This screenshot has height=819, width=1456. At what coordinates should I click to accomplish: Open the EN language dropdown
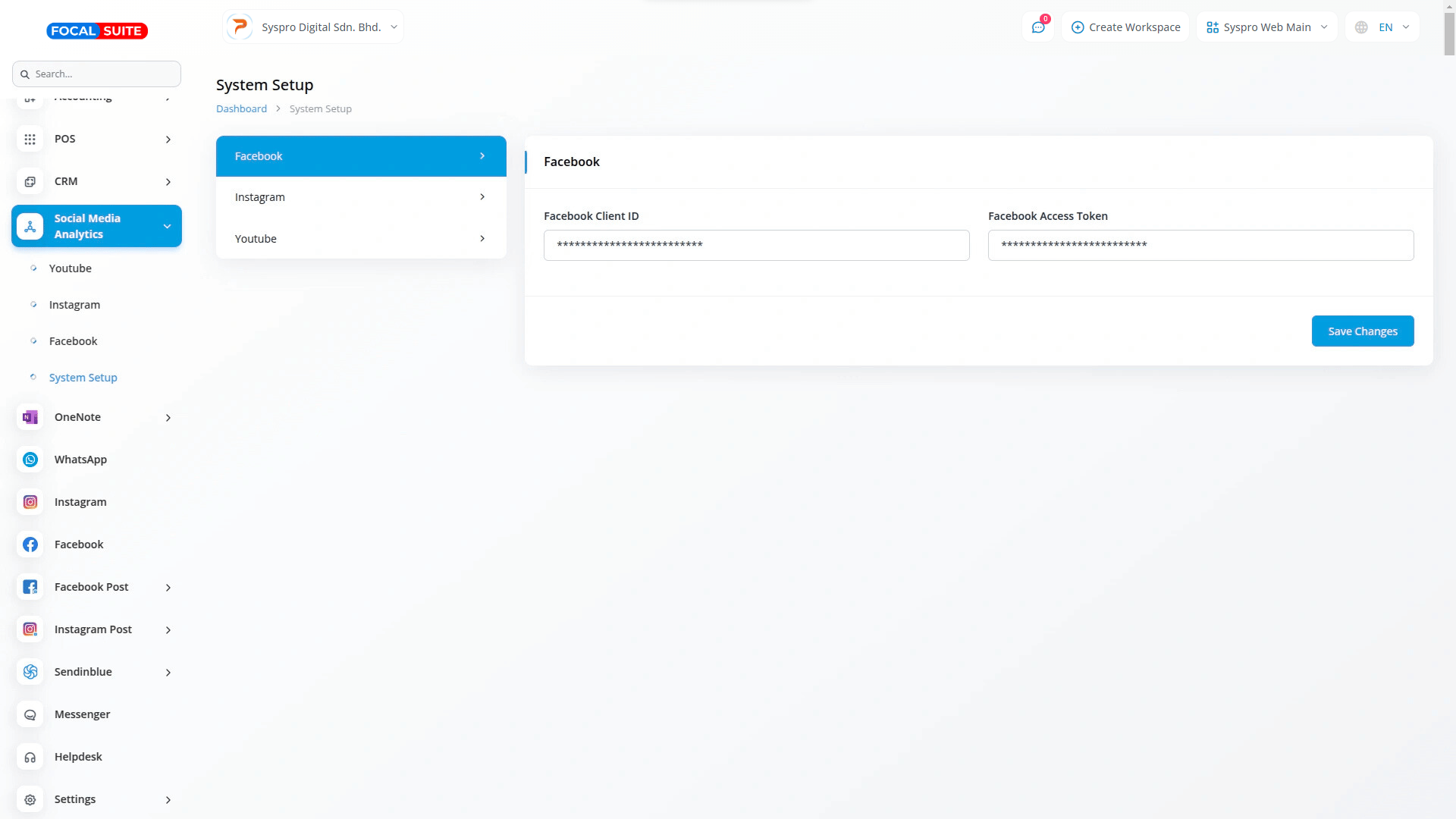[x=1383, y=27]
